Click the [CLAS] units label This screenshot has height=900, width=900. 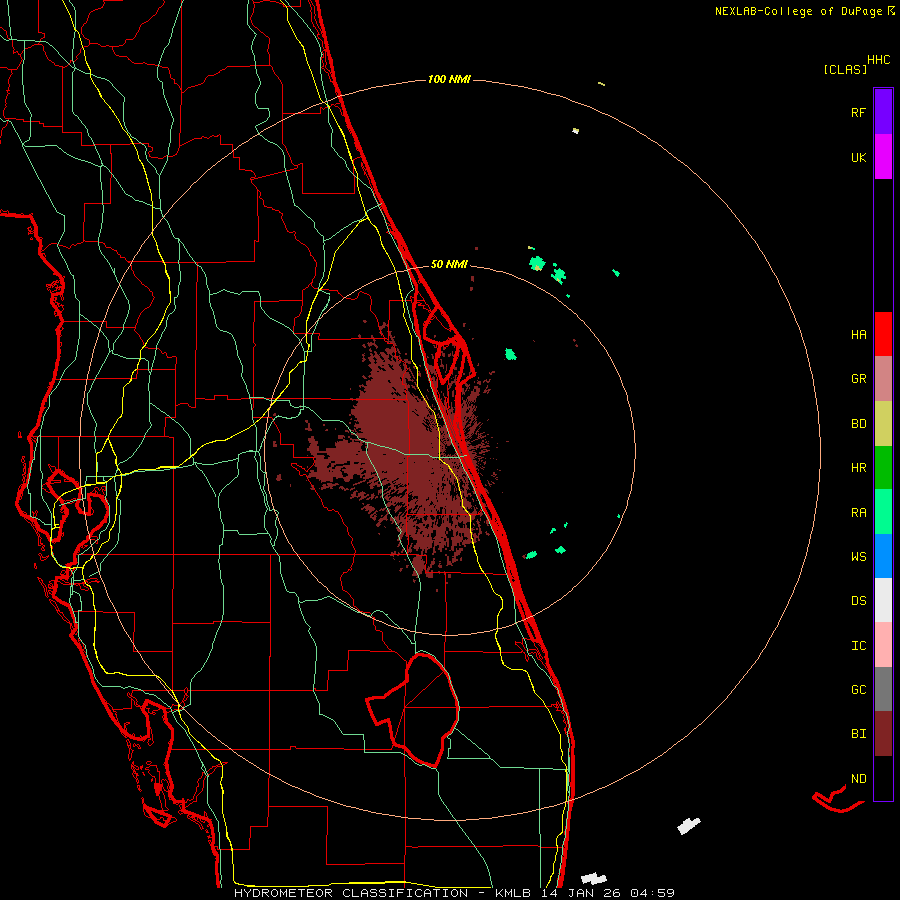tap(845, 69)
